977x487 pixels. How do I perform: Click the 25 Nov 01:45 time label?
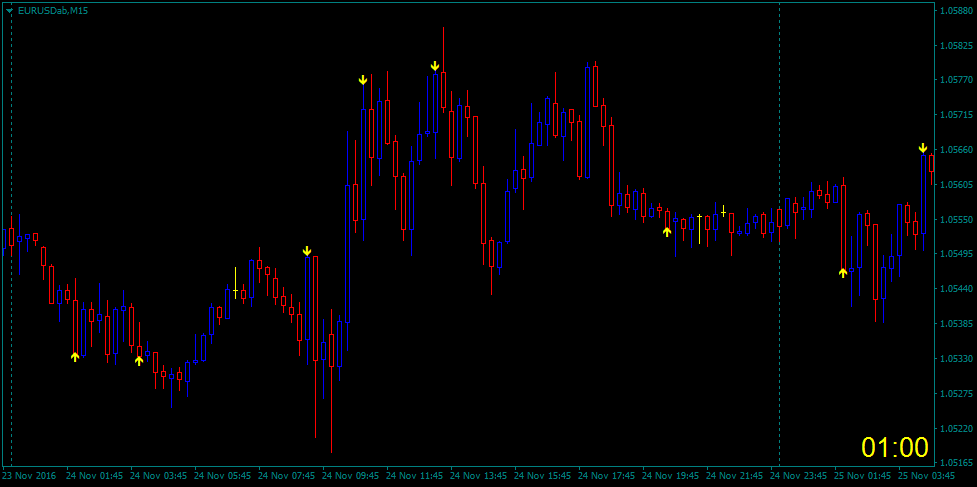point(861,476)
